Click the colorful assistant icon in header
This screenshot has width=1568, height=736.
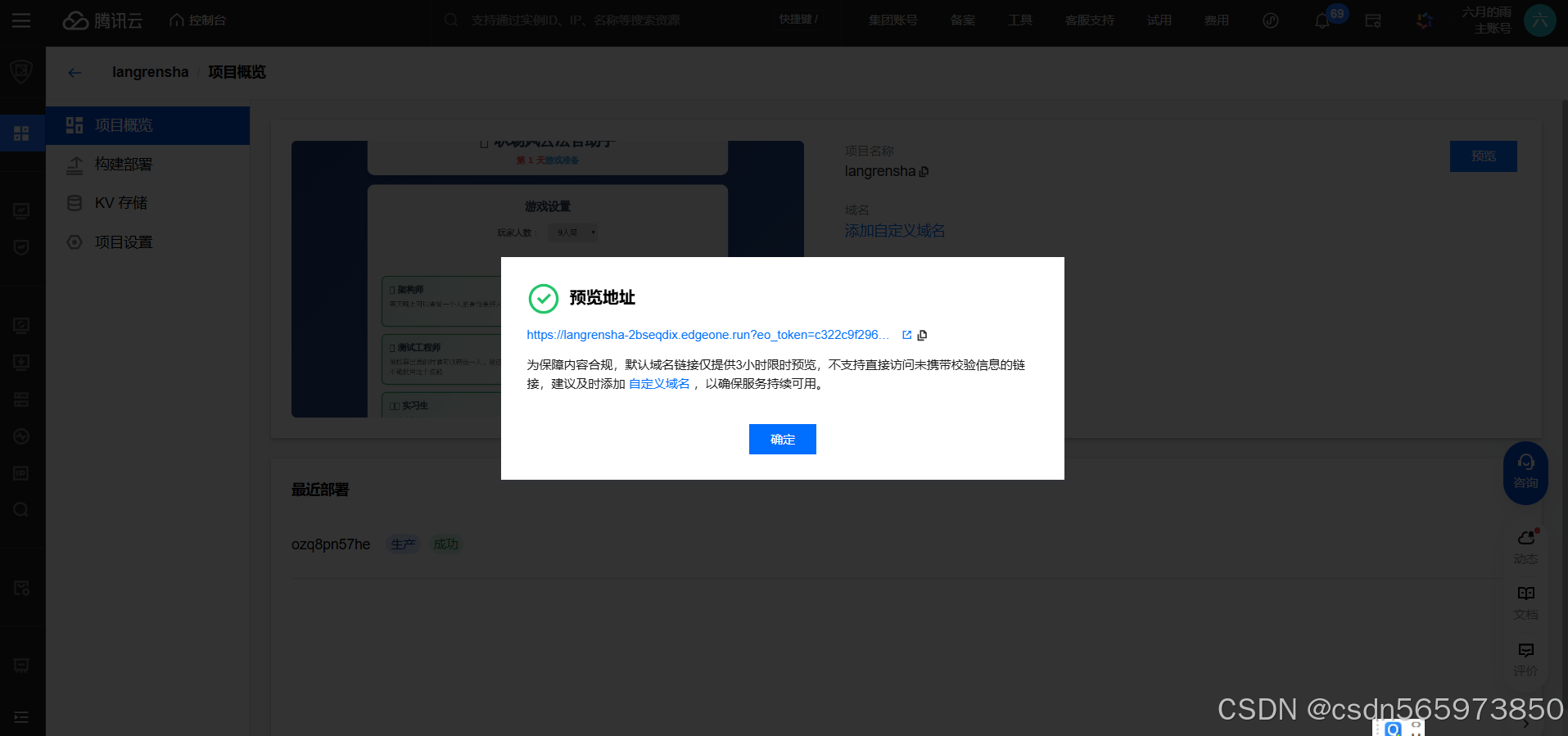tap(1425, 20)
